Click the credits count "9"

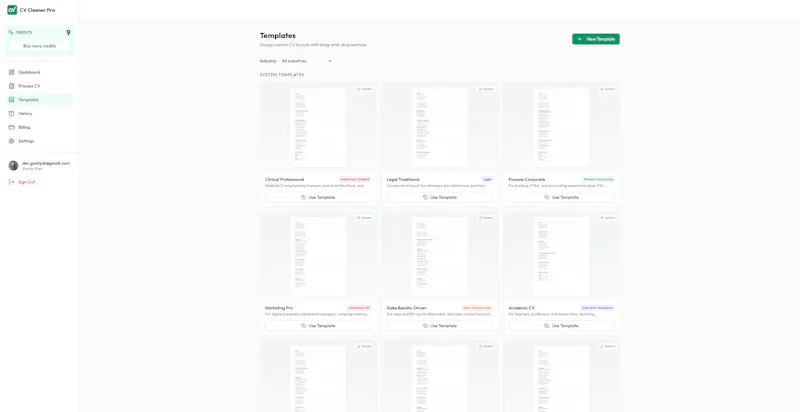68,33
